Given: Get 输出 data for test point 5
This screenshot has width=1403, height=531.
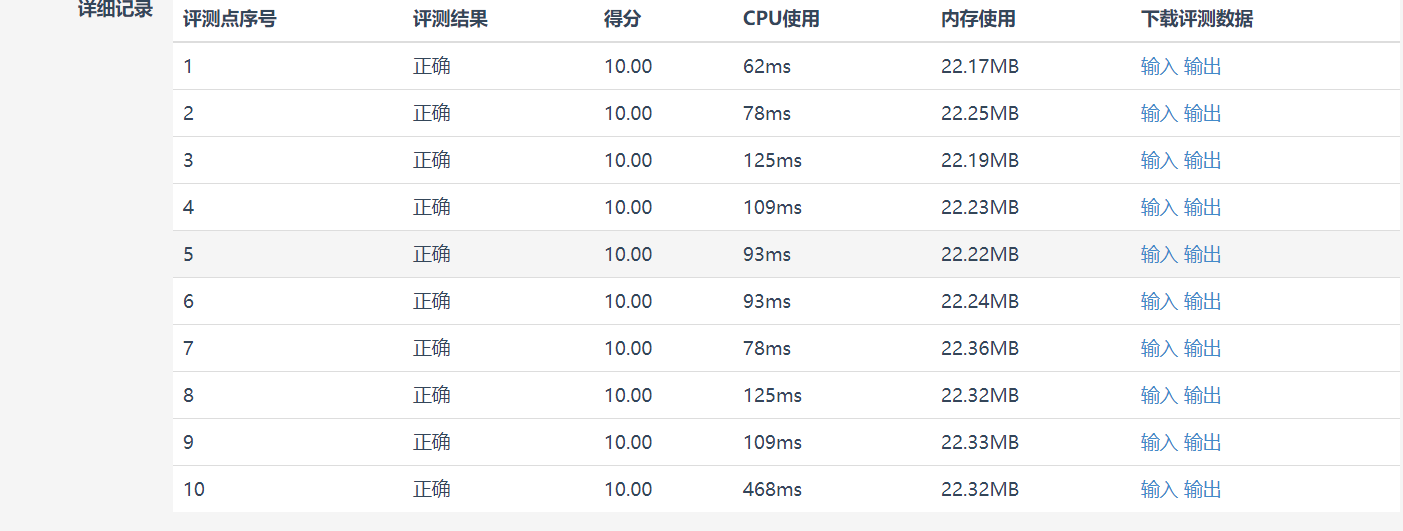Looking at the screenshot, I should 1202,255.
